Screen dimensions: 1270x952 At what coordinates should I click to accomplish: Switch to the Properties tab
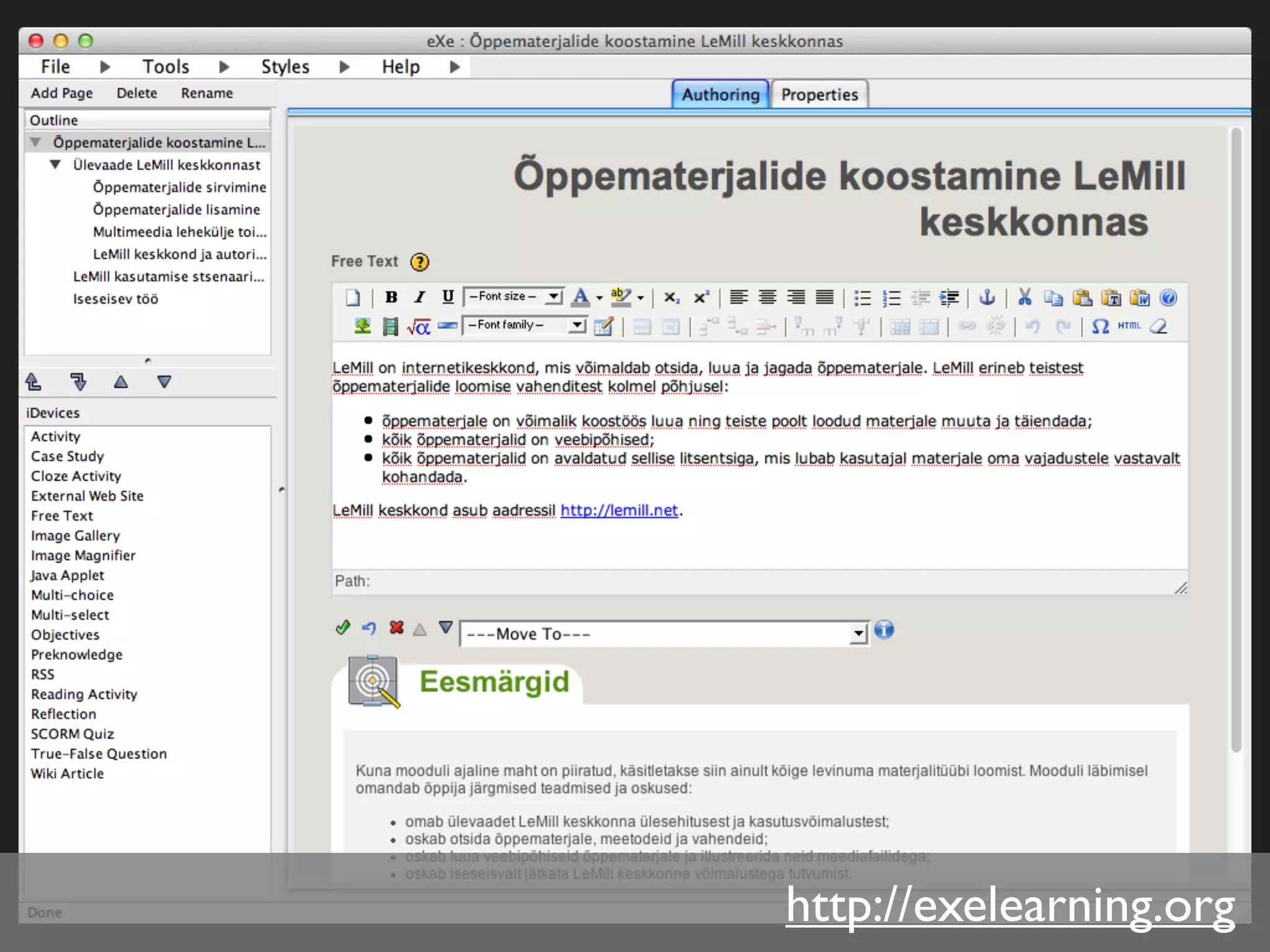819,94
